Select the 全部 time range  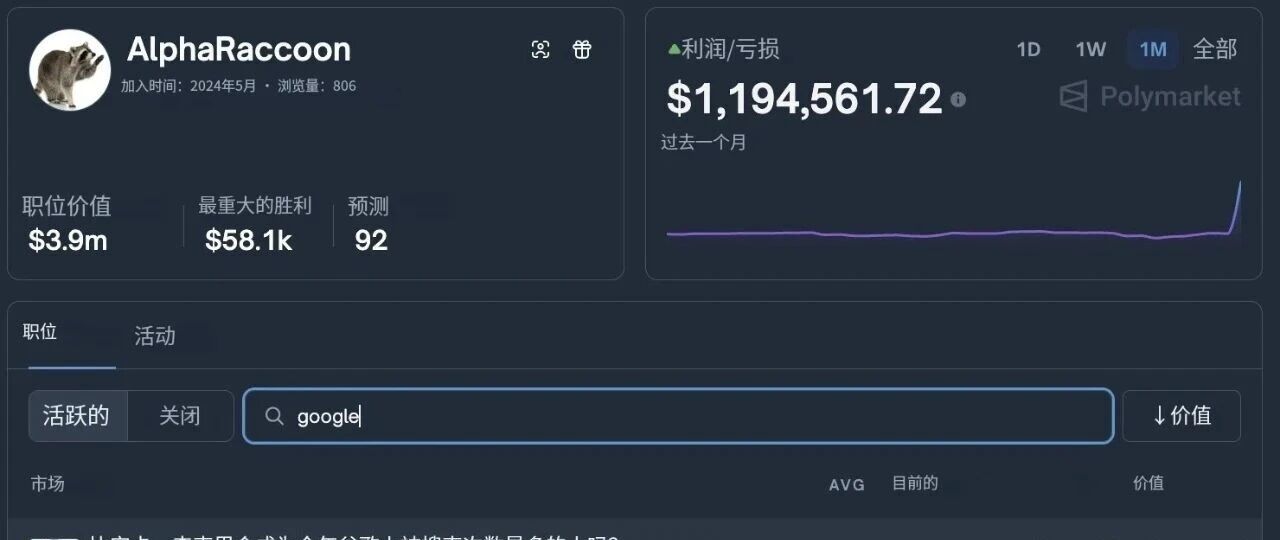[1215, 49]
